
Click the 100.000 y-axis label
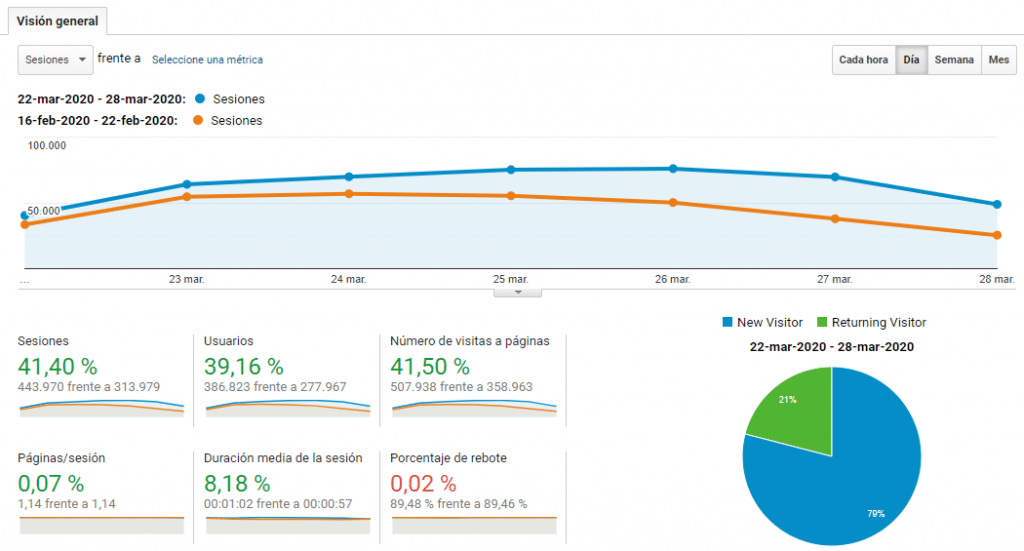pyautogui.click(x=46, y=146)
